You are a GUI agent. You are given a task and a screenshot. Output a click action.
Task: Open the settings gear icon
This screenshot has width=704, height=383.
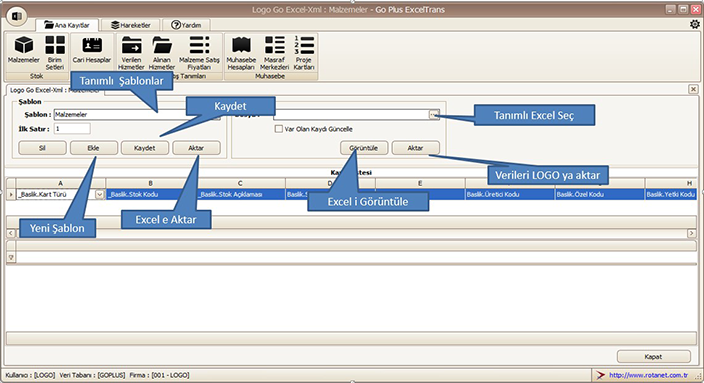click(694, 24)
